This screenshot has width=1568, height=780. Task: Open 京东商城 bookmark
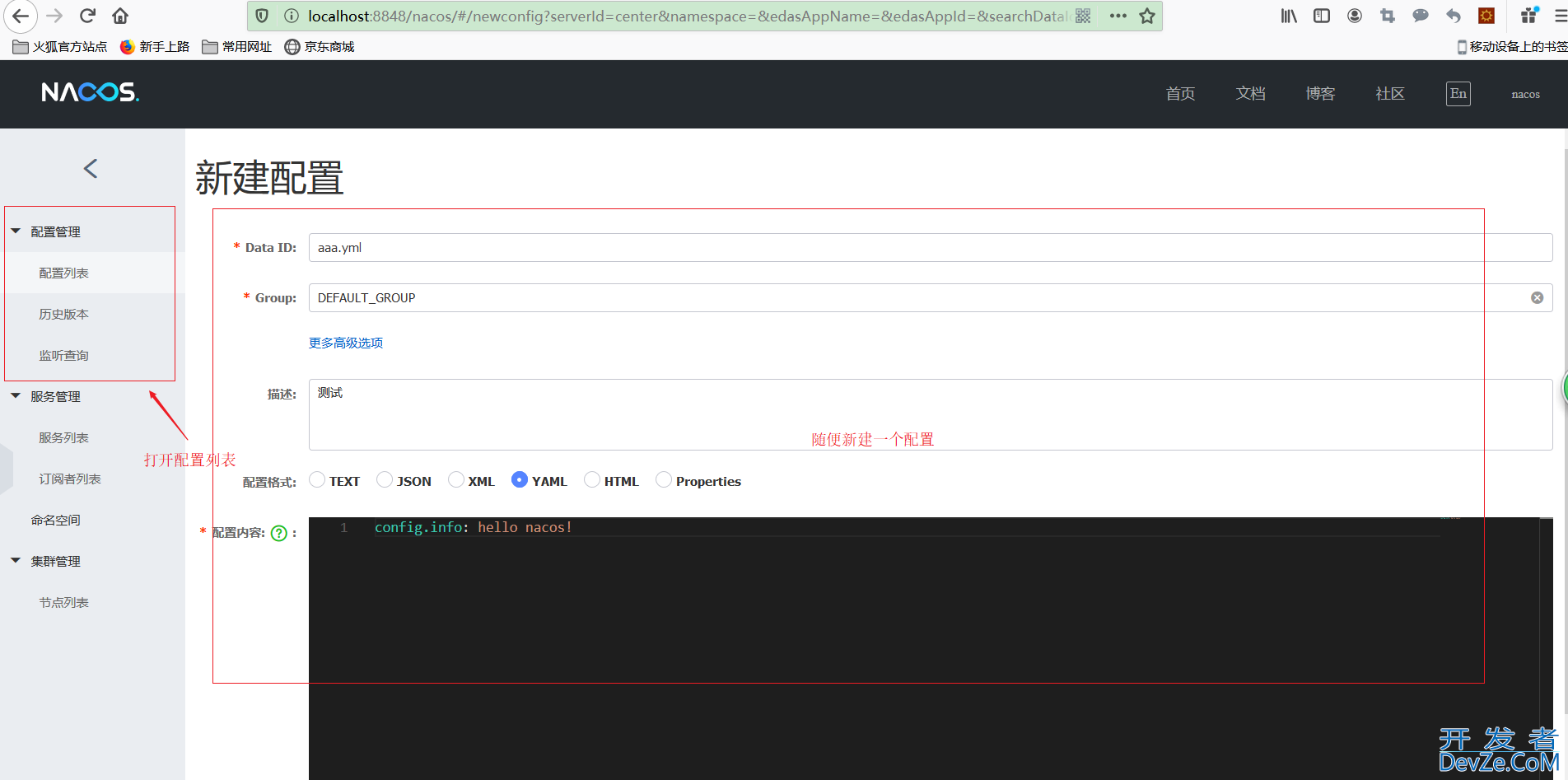pos(320,47)
